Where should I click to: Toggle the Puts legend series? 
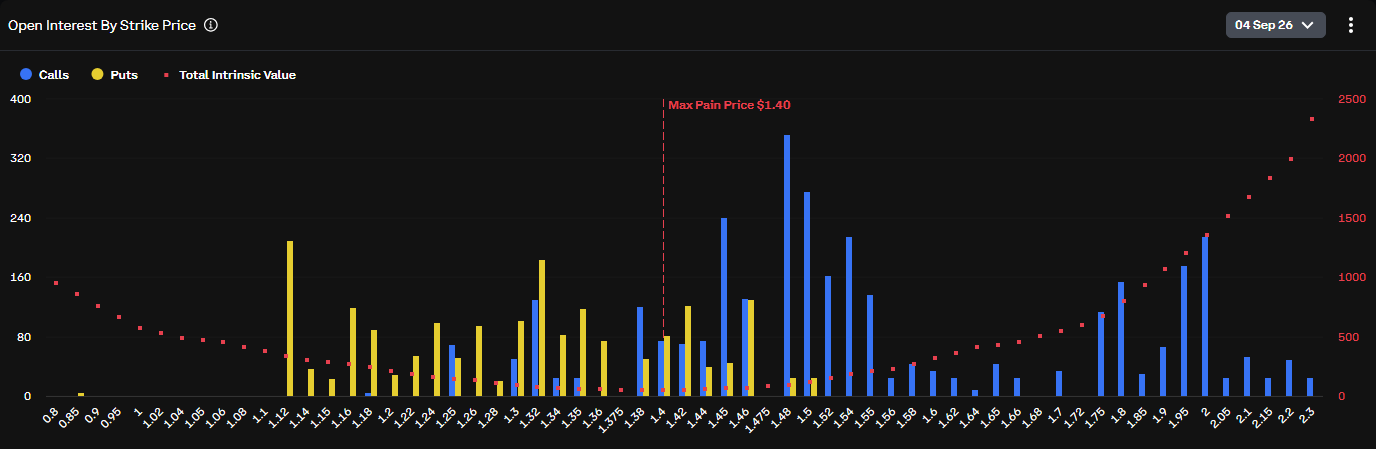pyautogui.click(x=115, y=74)
